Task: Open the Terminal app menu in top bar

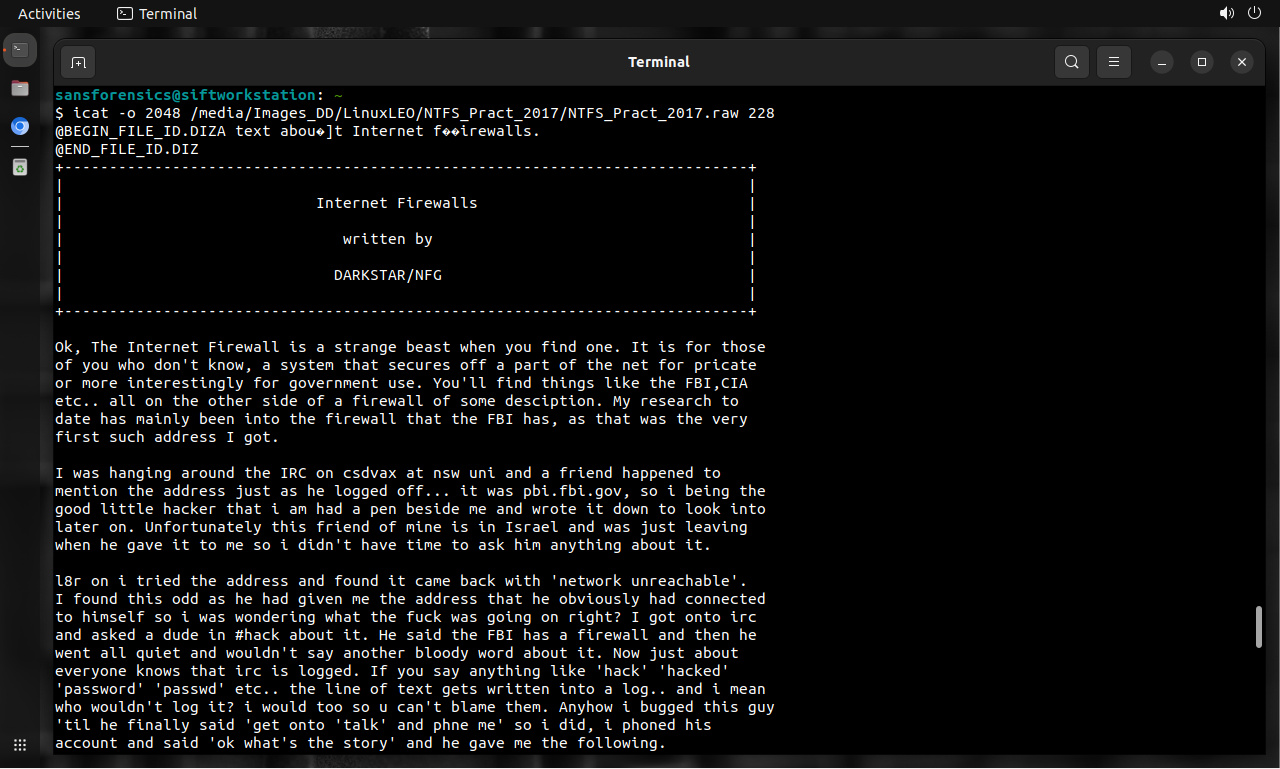Action: 157,14
